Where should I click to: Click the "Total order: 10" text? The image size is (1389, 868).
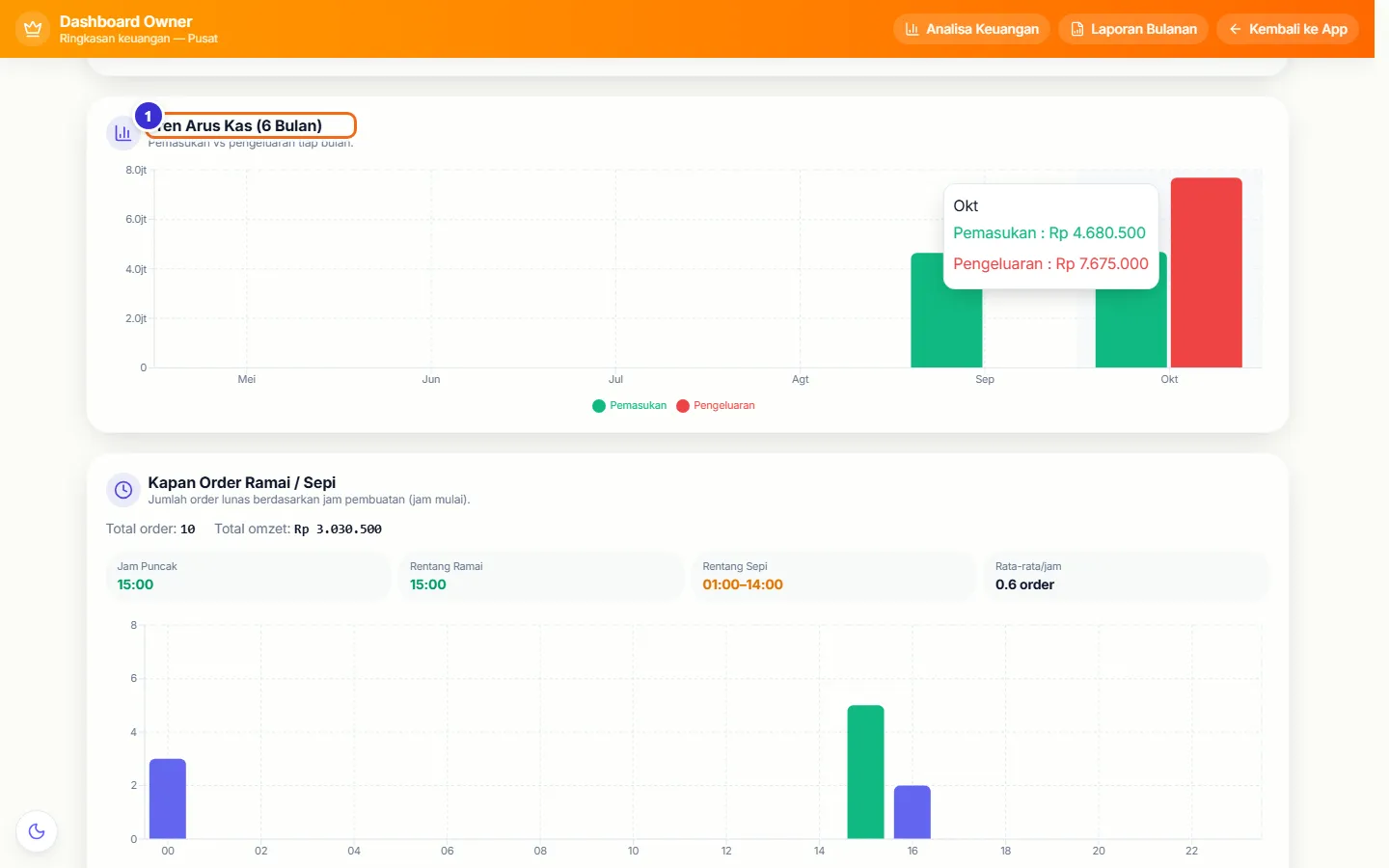pyautogui.click(x=150, y=529)
